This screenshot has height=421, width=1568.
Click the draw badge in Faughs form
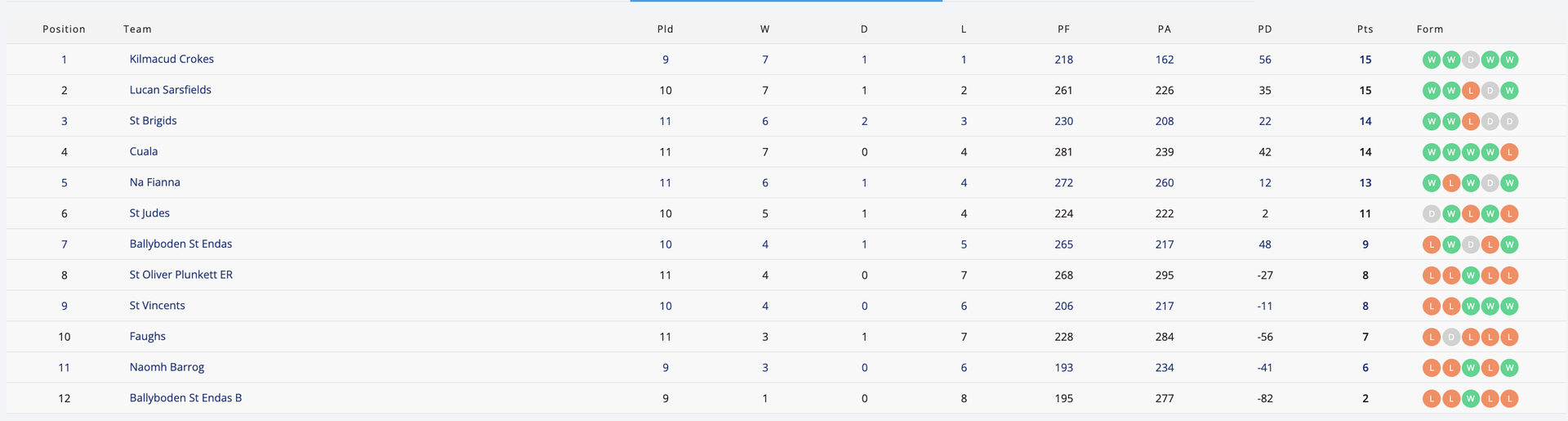[x=1450, y=337]
